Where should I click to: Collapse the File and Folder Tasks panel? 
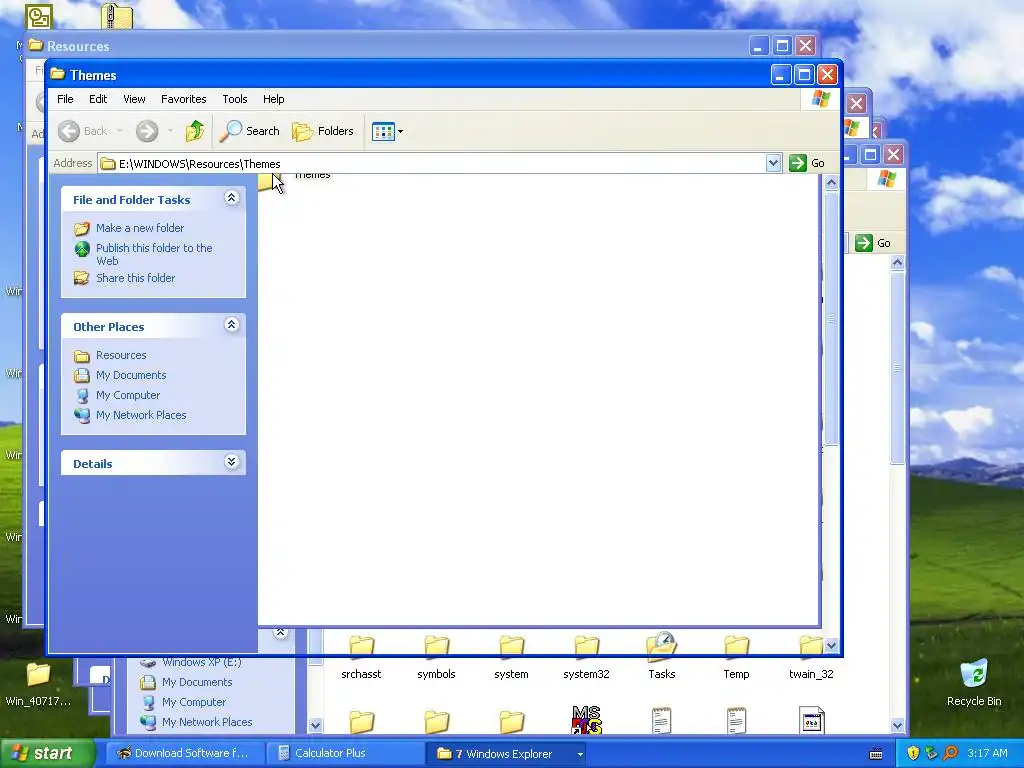231,198
